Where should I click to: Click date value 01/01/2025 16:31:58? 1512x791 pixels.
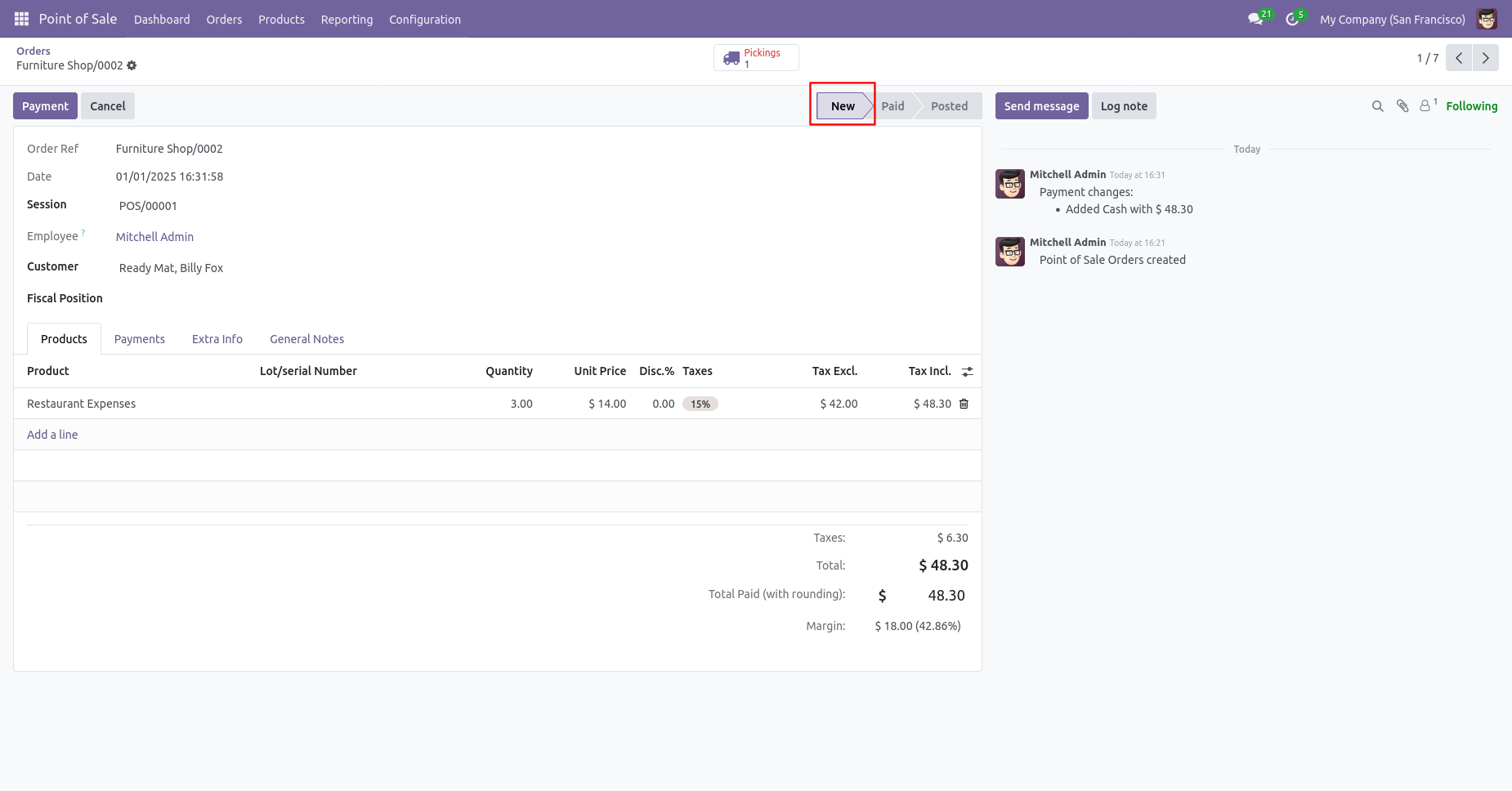coord(169,177)
